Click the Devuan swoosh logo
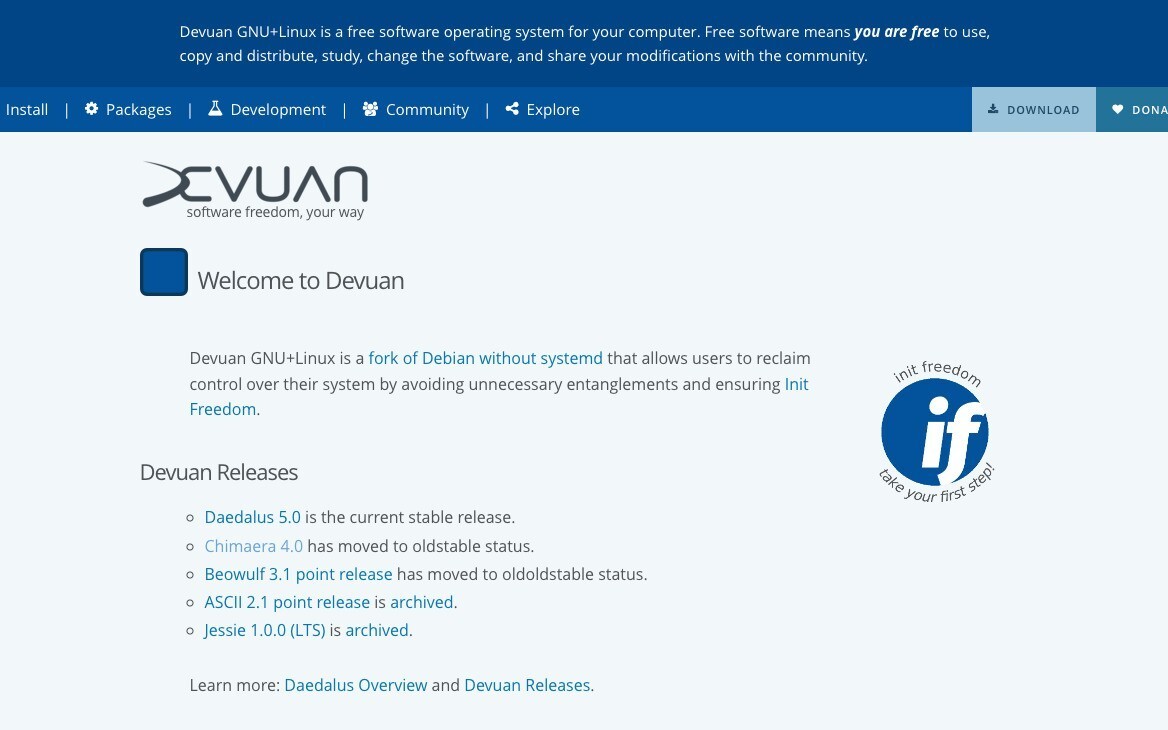 [x=255, y=185]
